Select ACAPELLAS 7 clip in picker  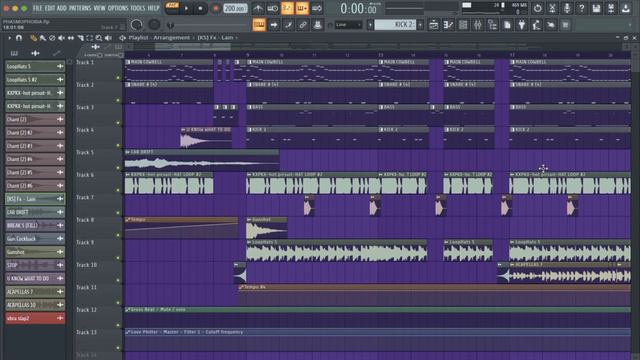coord(35,292)
